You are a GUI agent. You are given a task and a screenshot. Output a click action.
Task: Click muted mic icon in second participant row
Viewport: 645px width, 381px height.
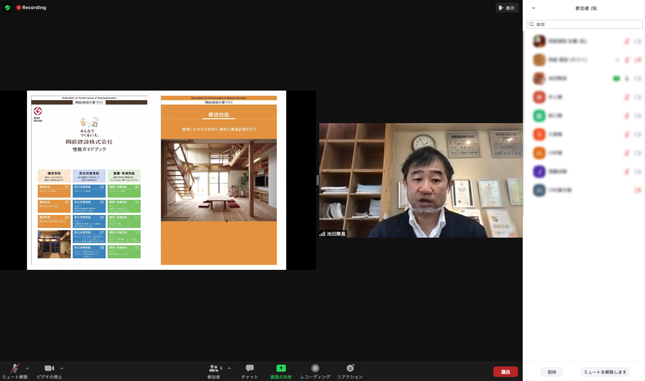(x=627, y=60)
